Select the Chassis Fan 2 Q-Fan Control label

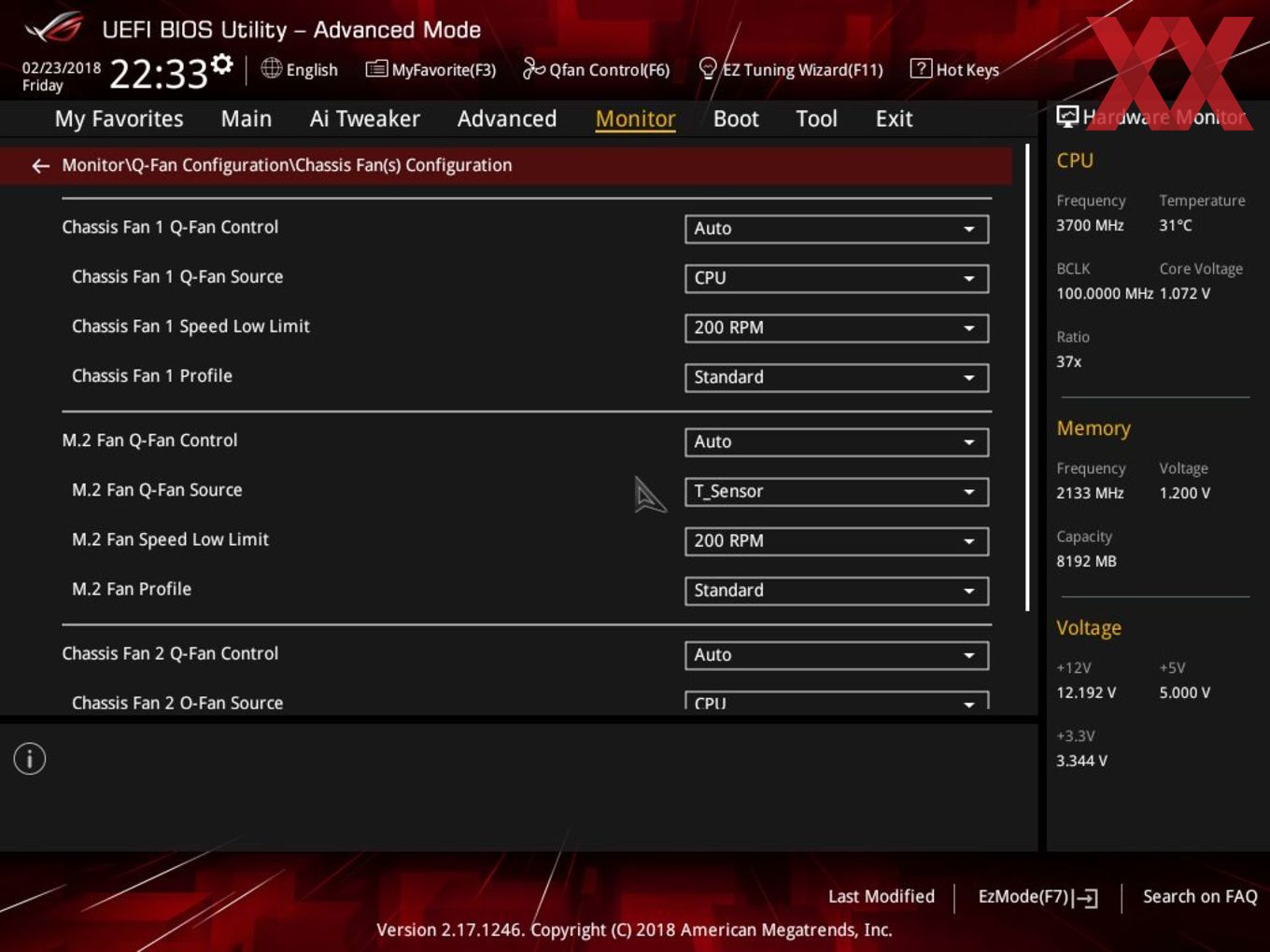tap(170, 653)
